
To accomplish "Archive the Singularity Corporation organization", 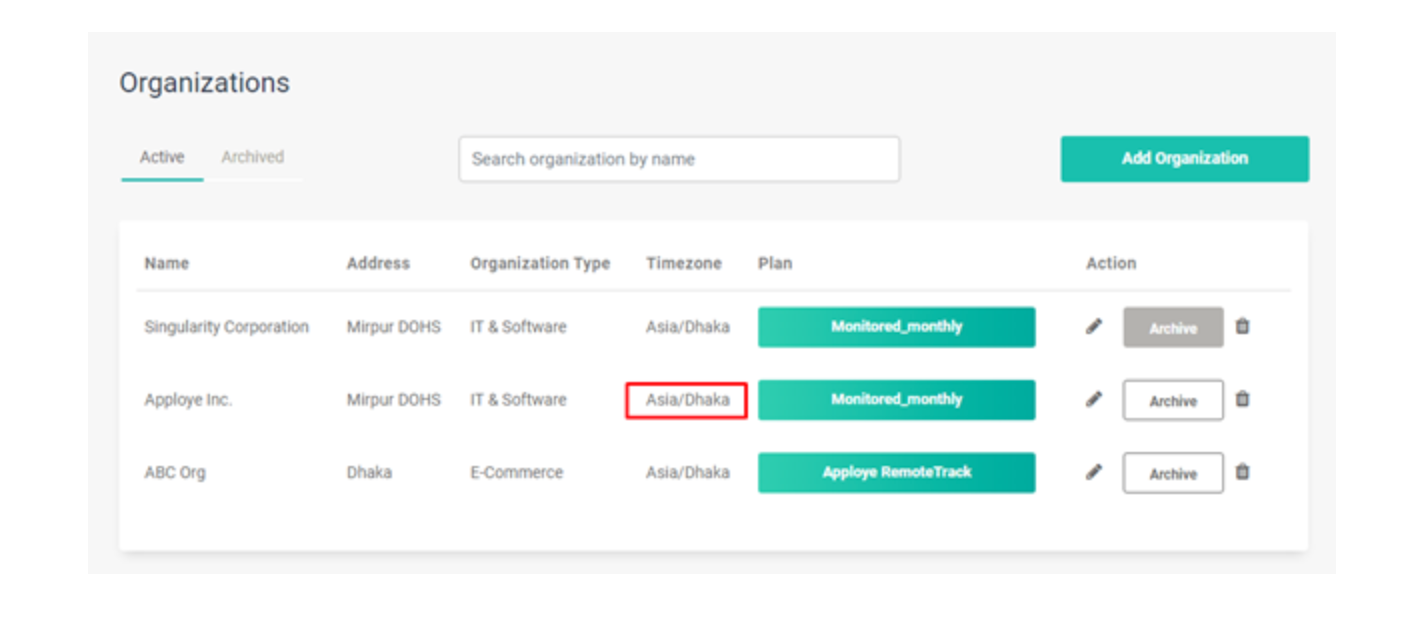I will [x=1173, y=327].
